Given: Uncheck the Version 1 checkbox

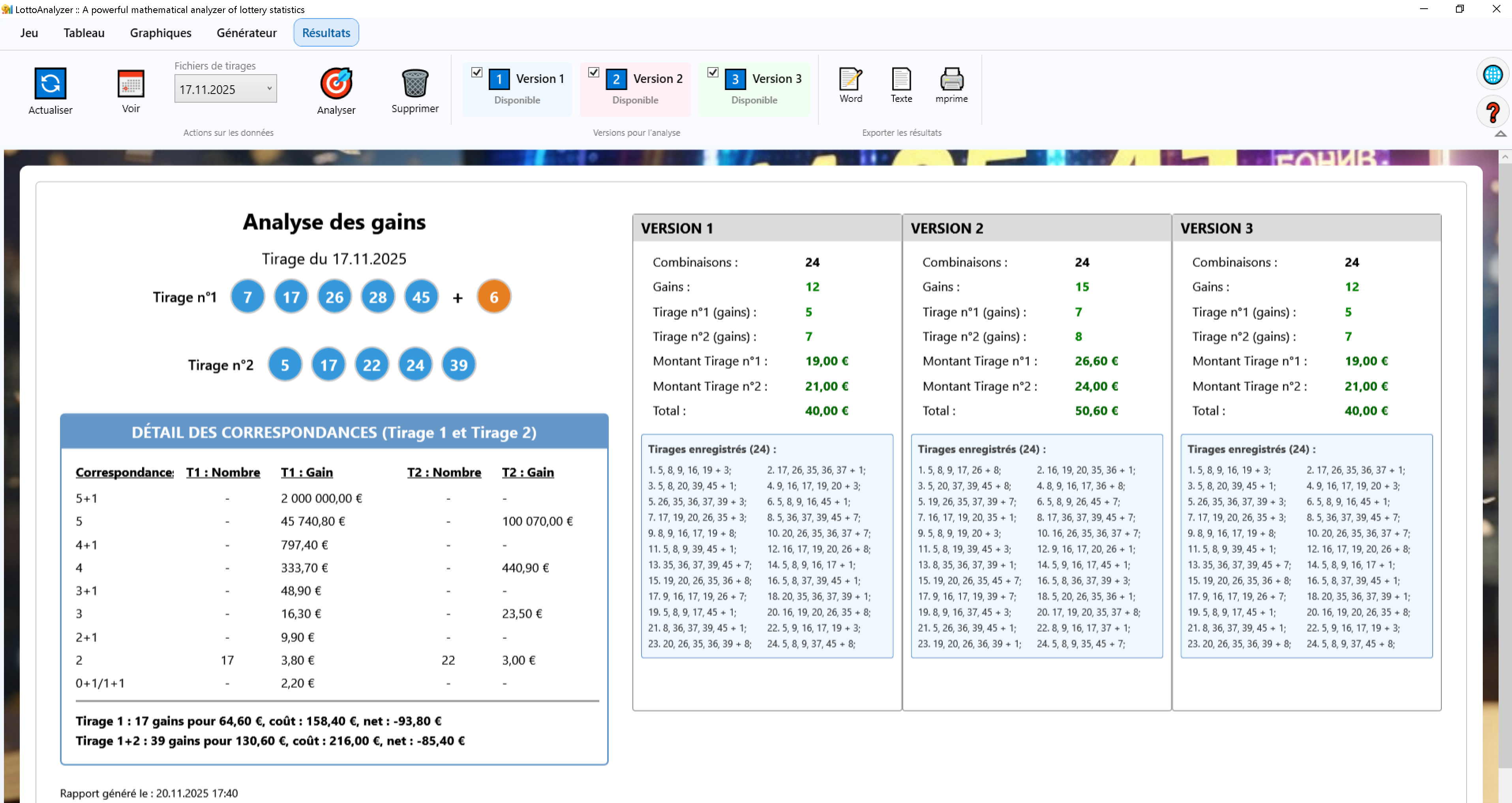Looking at the screenshot, I should click(x=476, y=72).
